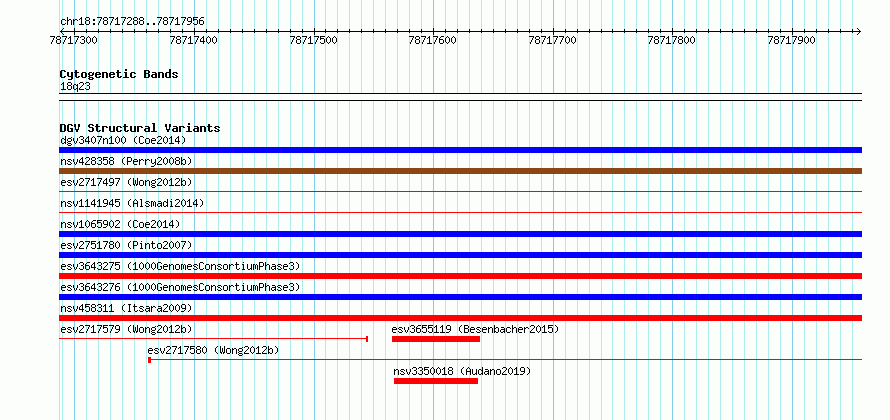The image size is (890, 420).
Task: Open esv2717579 (Wong2012b) variant label
Action: [126, 329]
